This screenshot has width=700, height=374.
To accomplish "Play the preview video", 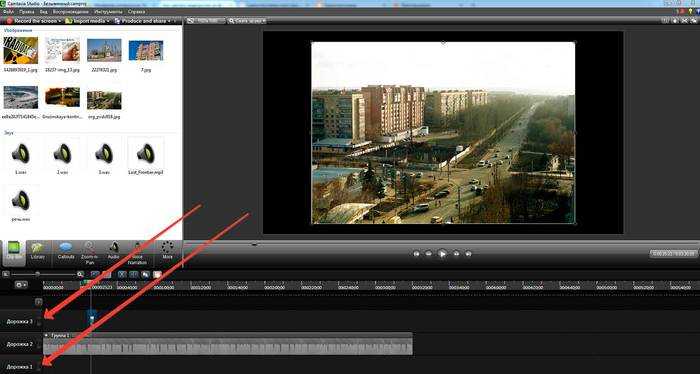I will click(442, 253).
